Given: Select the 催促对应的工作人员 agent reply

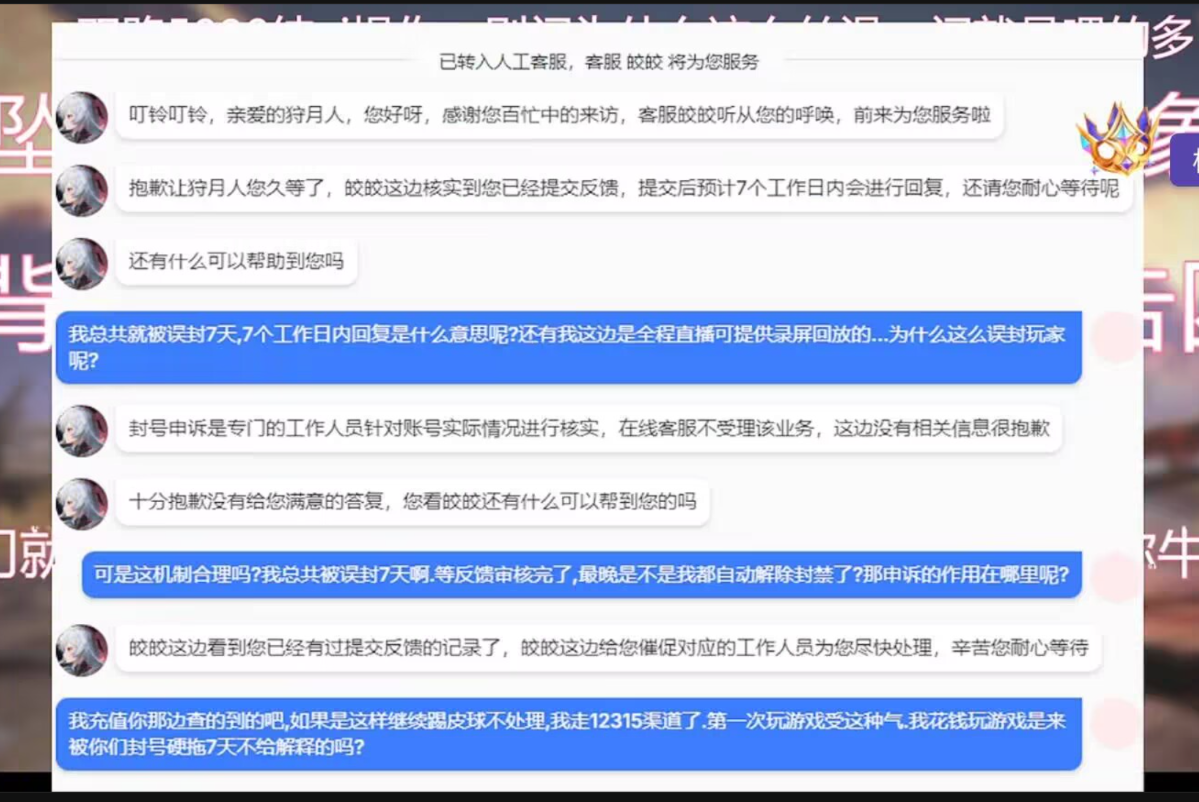Looking at the screenshot, I should coord(608,648).
